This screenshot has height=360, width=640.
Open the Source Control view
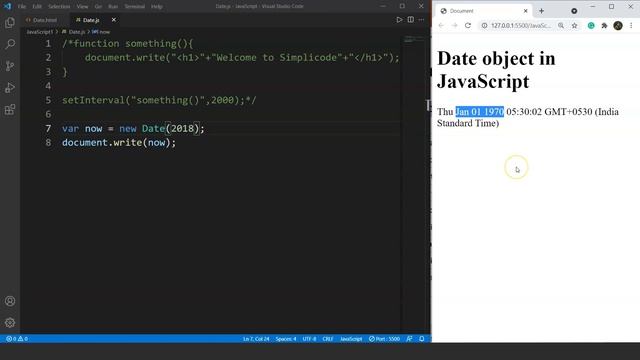coord(10,66)
